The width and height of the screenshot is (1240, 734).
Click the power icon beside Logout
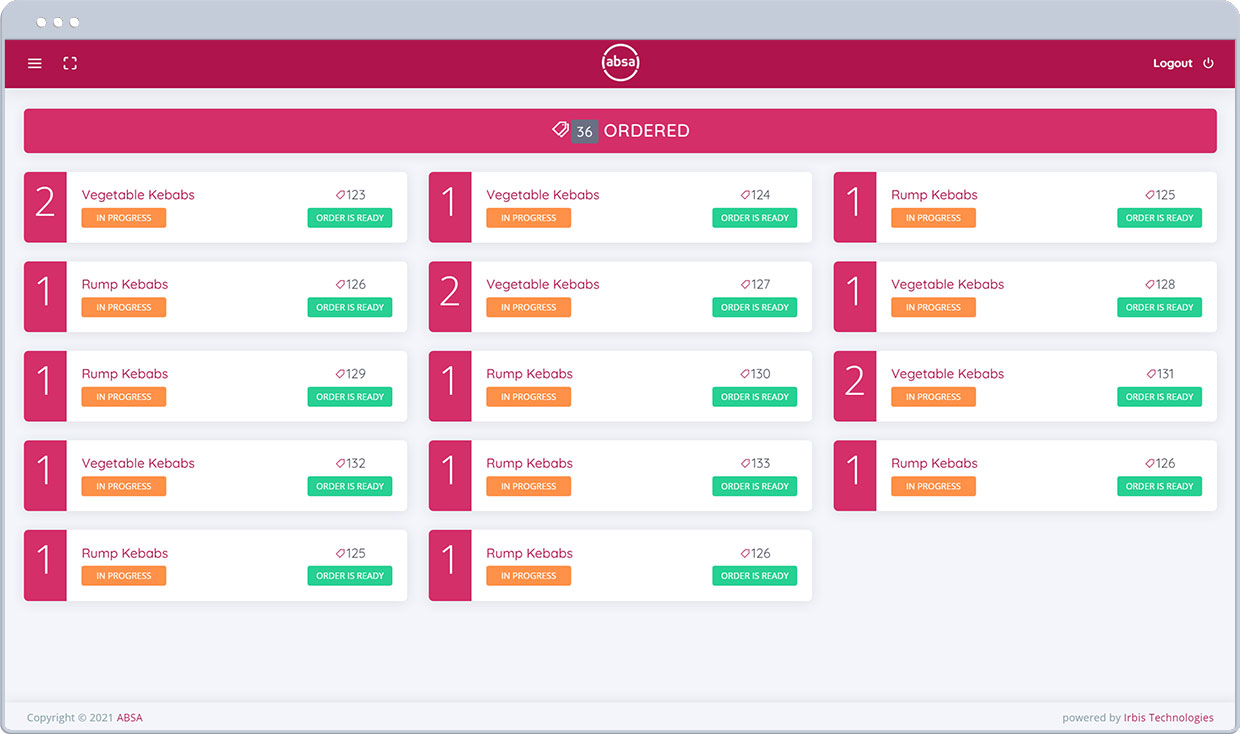point(1208,63)
